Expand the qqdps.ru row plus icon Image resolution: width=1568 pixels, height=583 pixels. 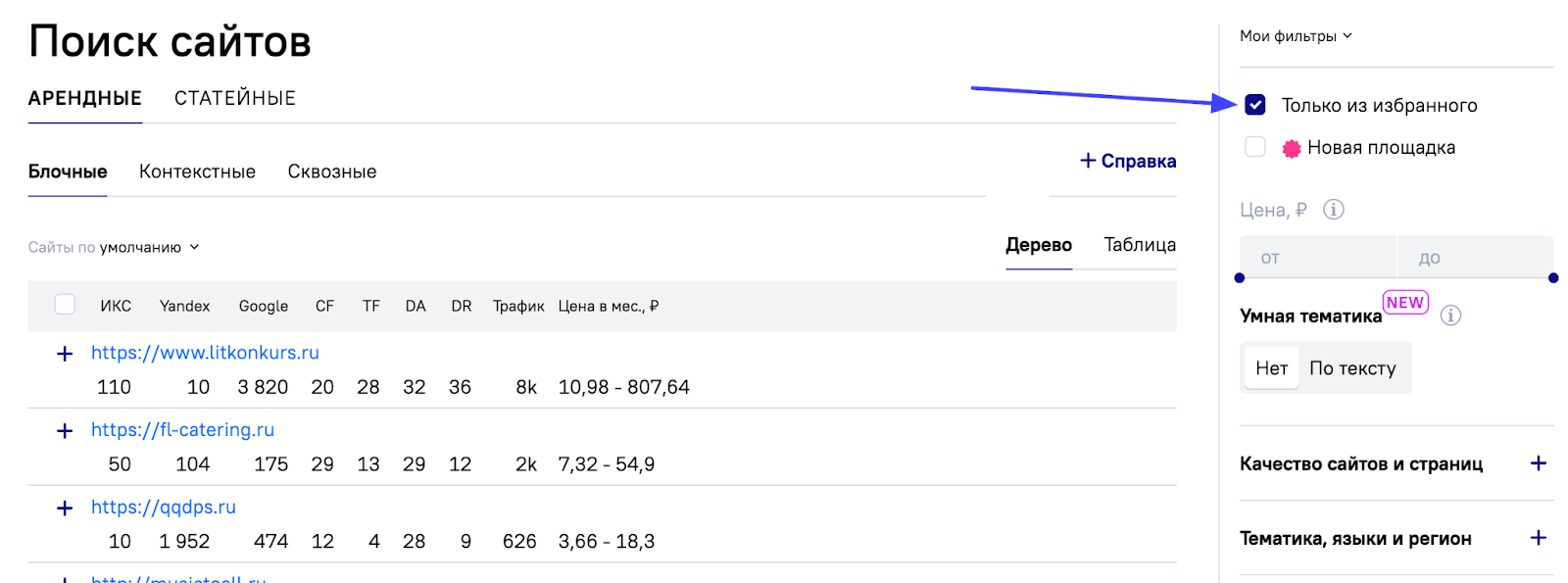(65, 509)
